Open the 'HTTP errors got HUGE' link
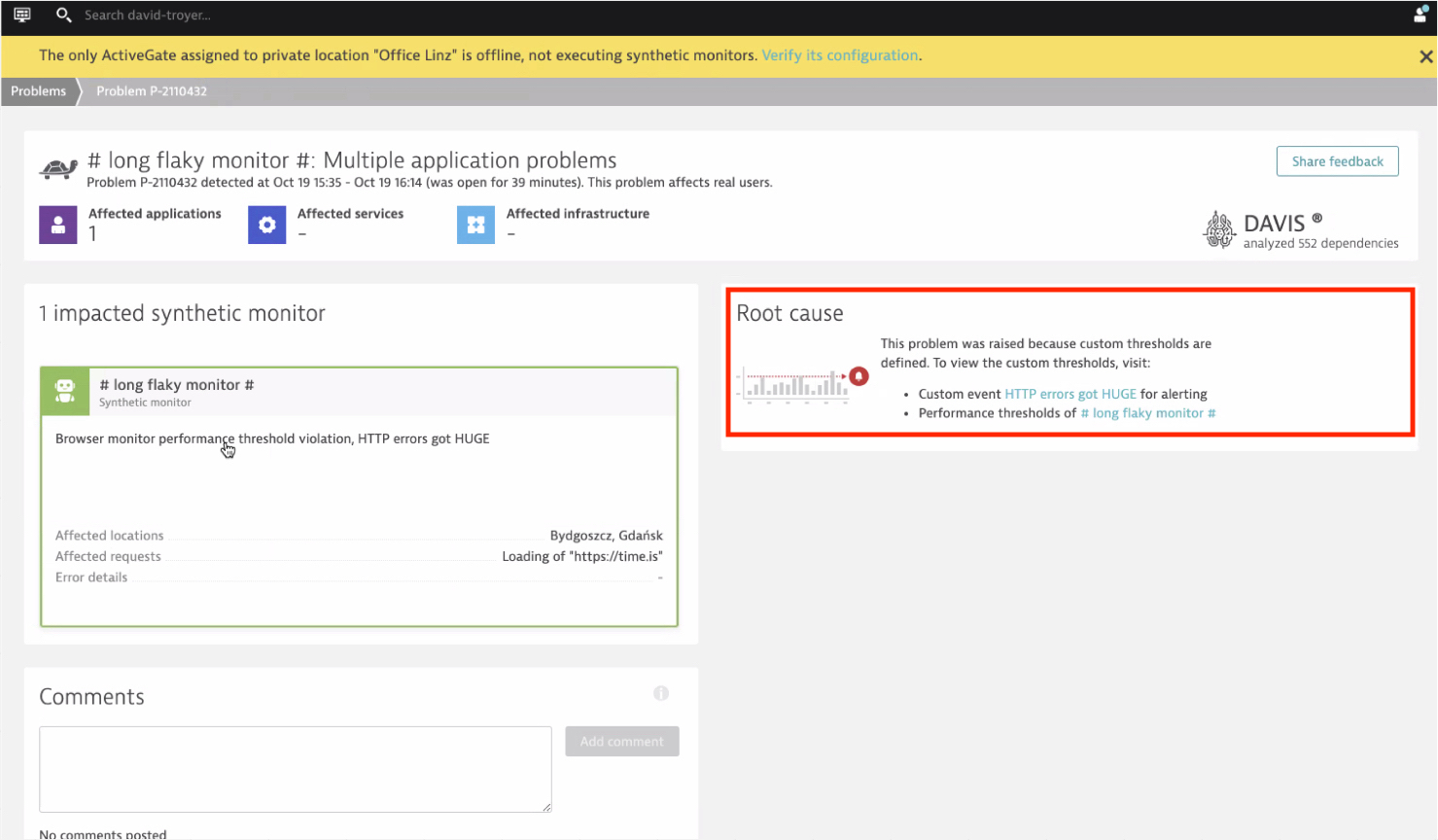 click(x=1070, y=394)
